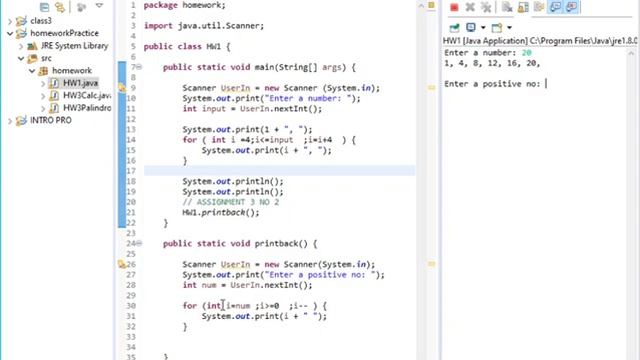Viewport: 640px width, 360px height.
Task: Click 'public class HW1 {' declaration
Action: [187, 47]
